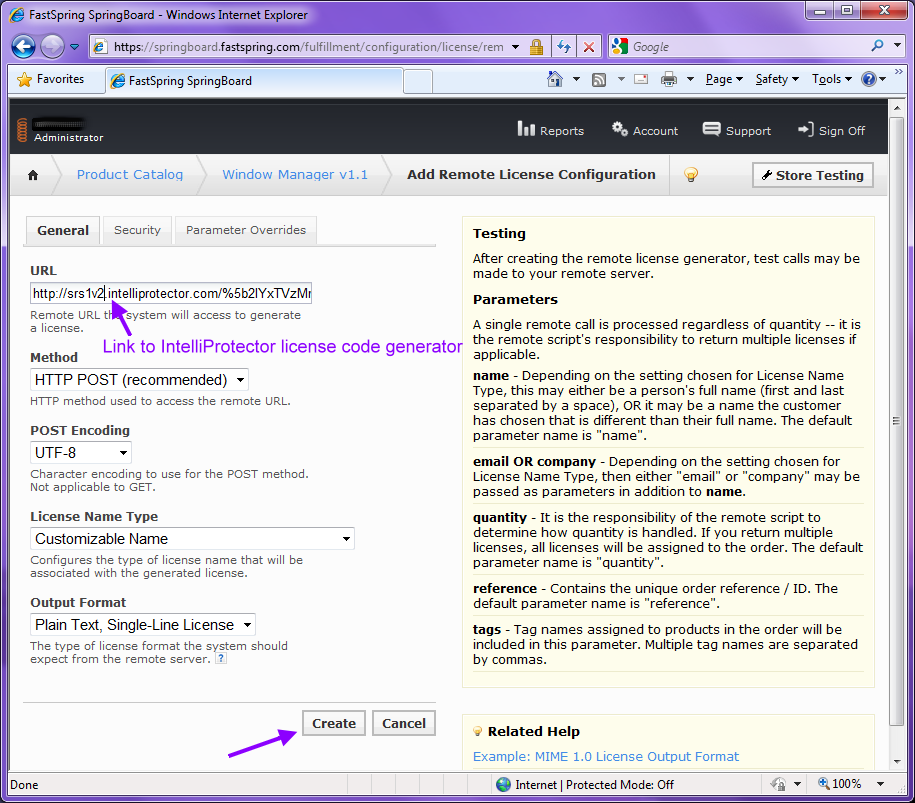Open Example: MIME 1.0 License Output Format link
The height and width of the screenshot is (803, 915).
click(x=606, y=756)
